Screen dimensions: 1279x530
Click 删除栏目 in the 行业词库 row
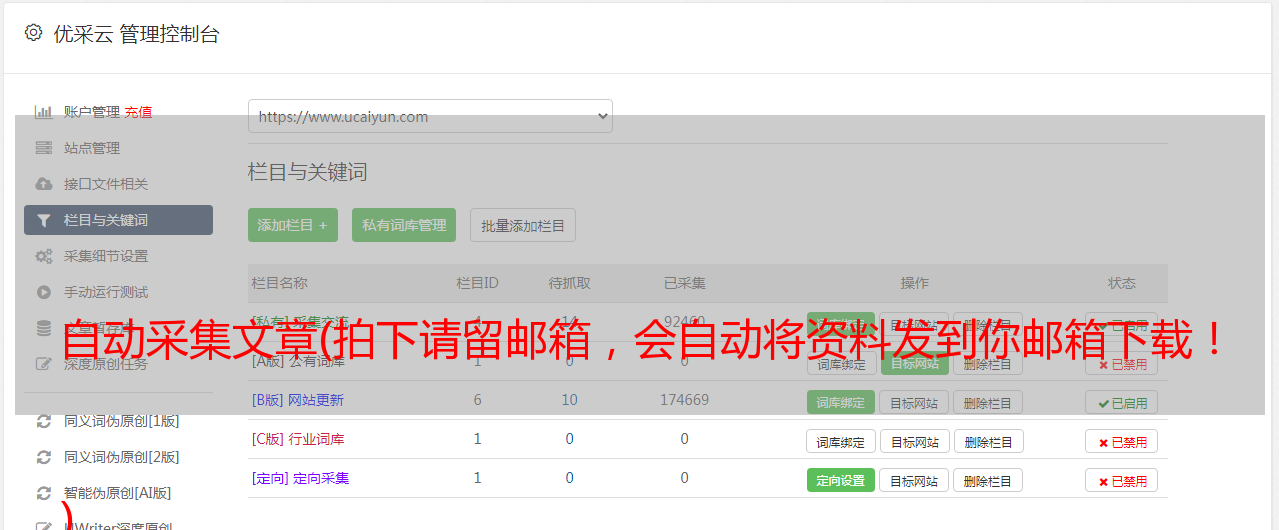(988, 441)
